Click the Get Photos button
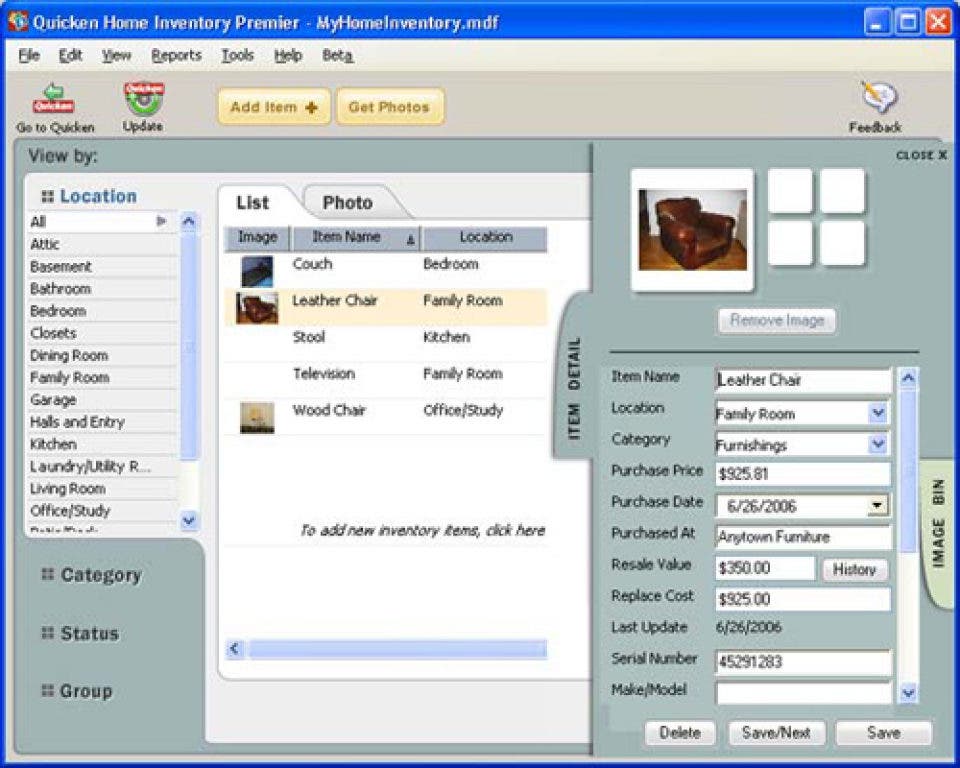Image resolution: width=960 pixels, height=768 pixels. [389, 107]
